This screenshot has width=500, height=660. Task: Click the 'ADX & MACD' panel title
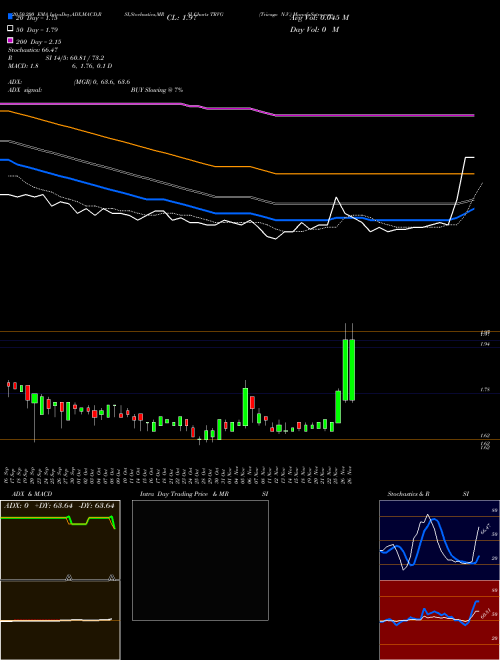tap(32, 494)
